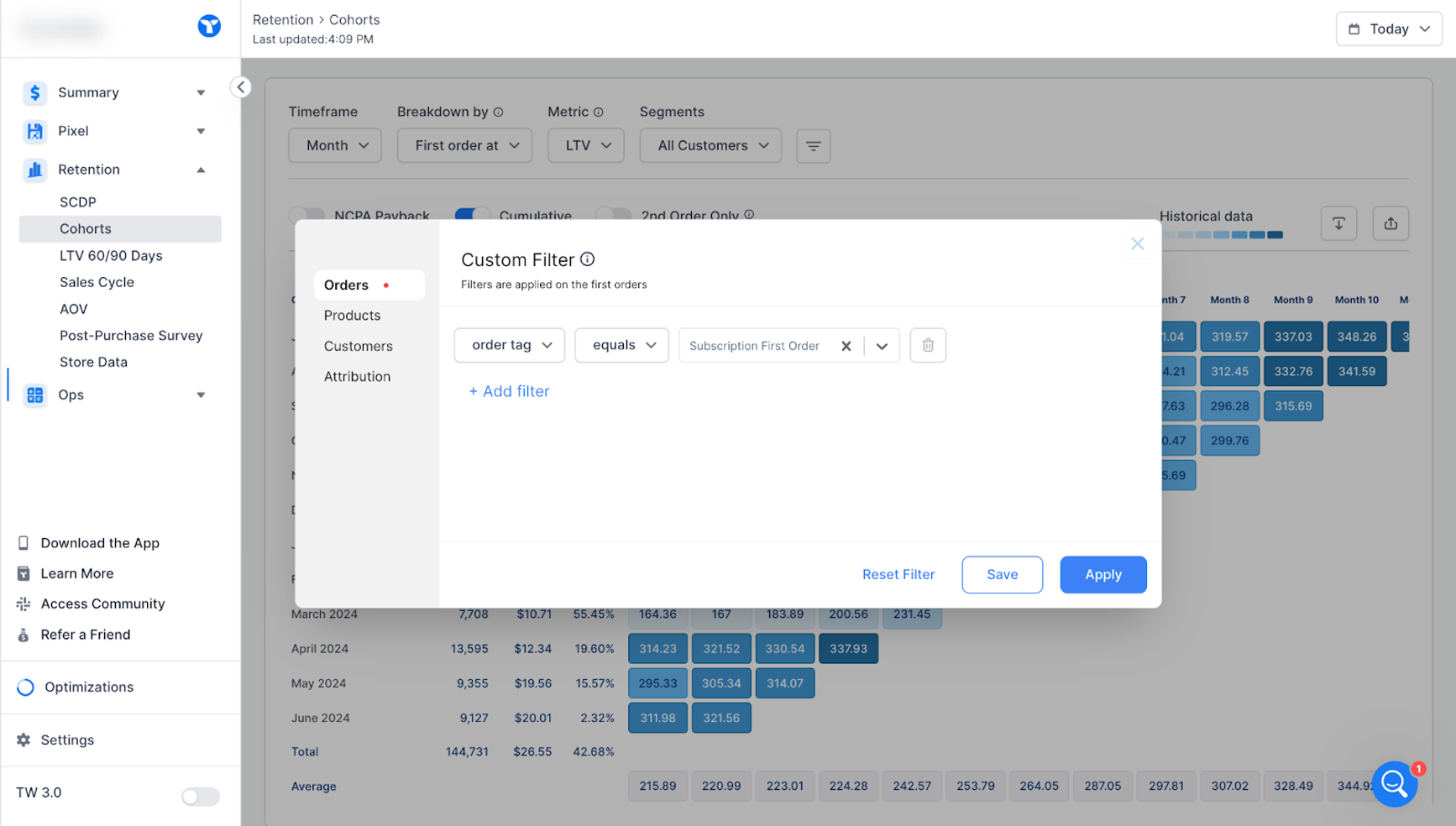
Task: Toggle the NCPA Payback switch
Action: click(x=307, y=215)
